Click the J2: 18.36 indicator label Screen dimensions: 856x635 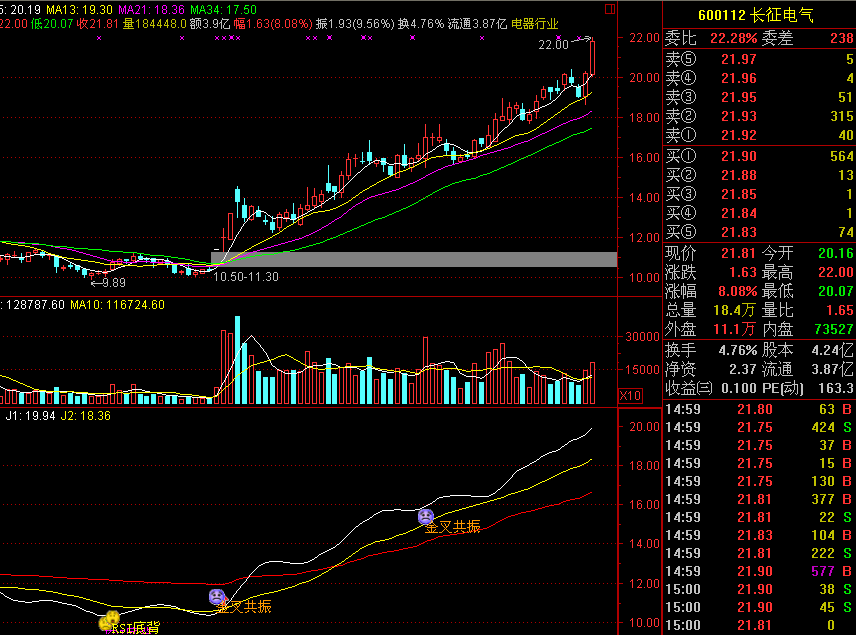pos(86,416)
